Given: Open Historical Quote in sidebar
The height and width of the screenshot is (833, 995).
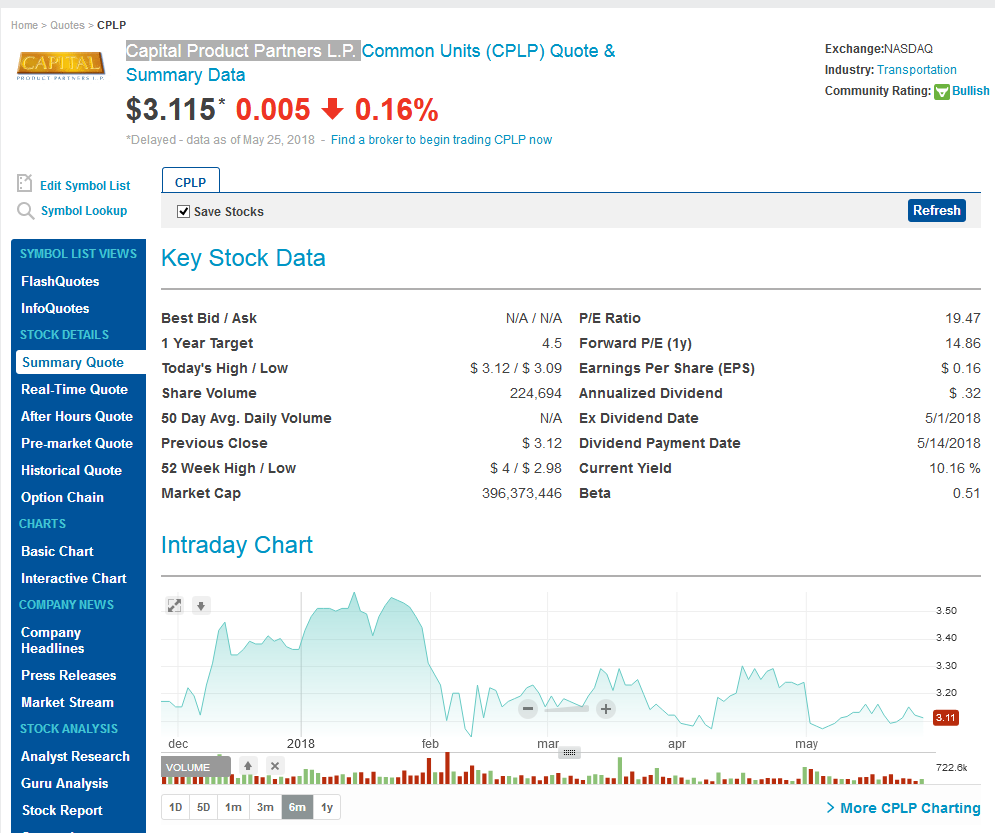Looking at the screenshot, I should point(71,470).
